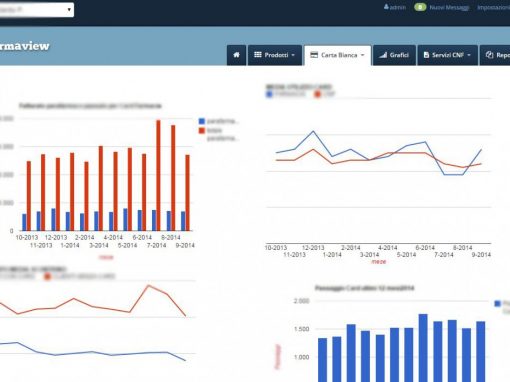This screenshot has height=382, width=510.
Task: Click the red legend swatch in the bar chart
Action: [x=201, y=131]
